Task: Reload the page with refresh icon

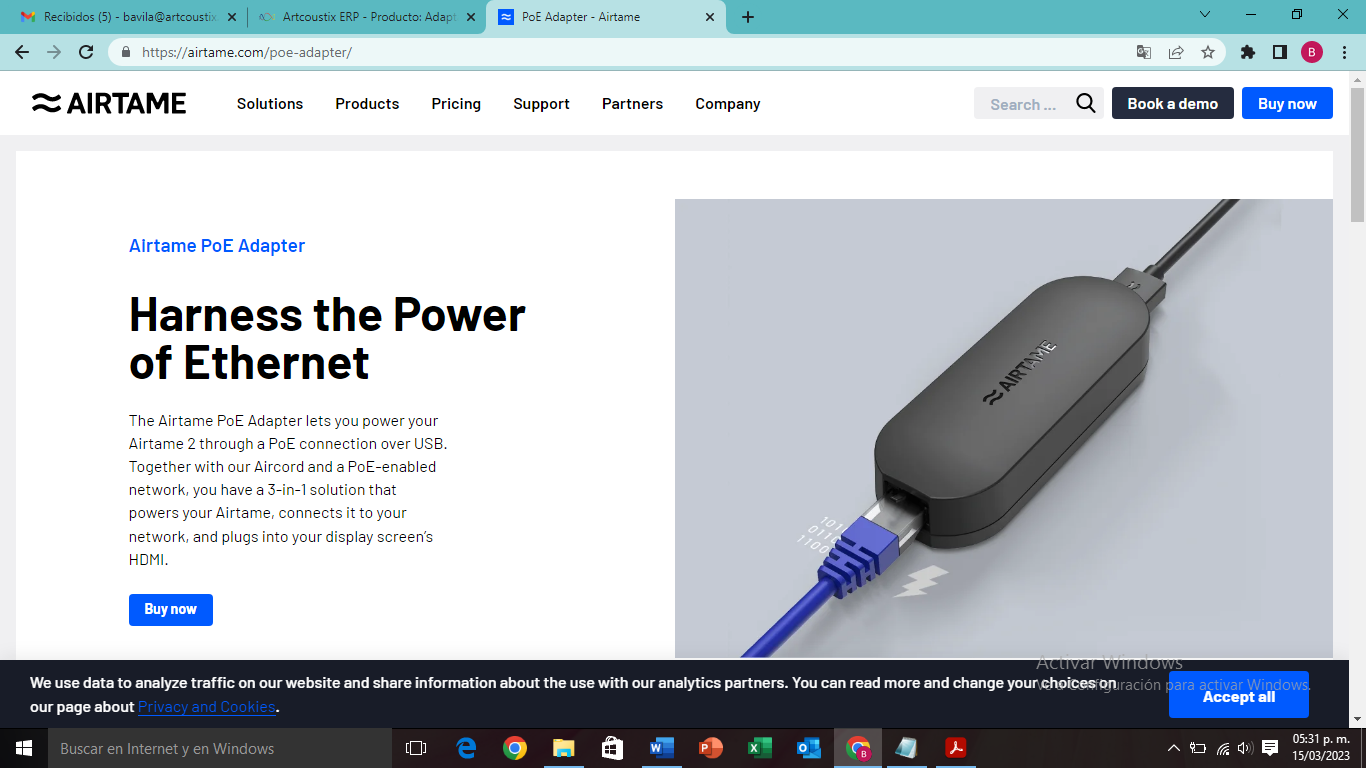Action: click(86, 52)
